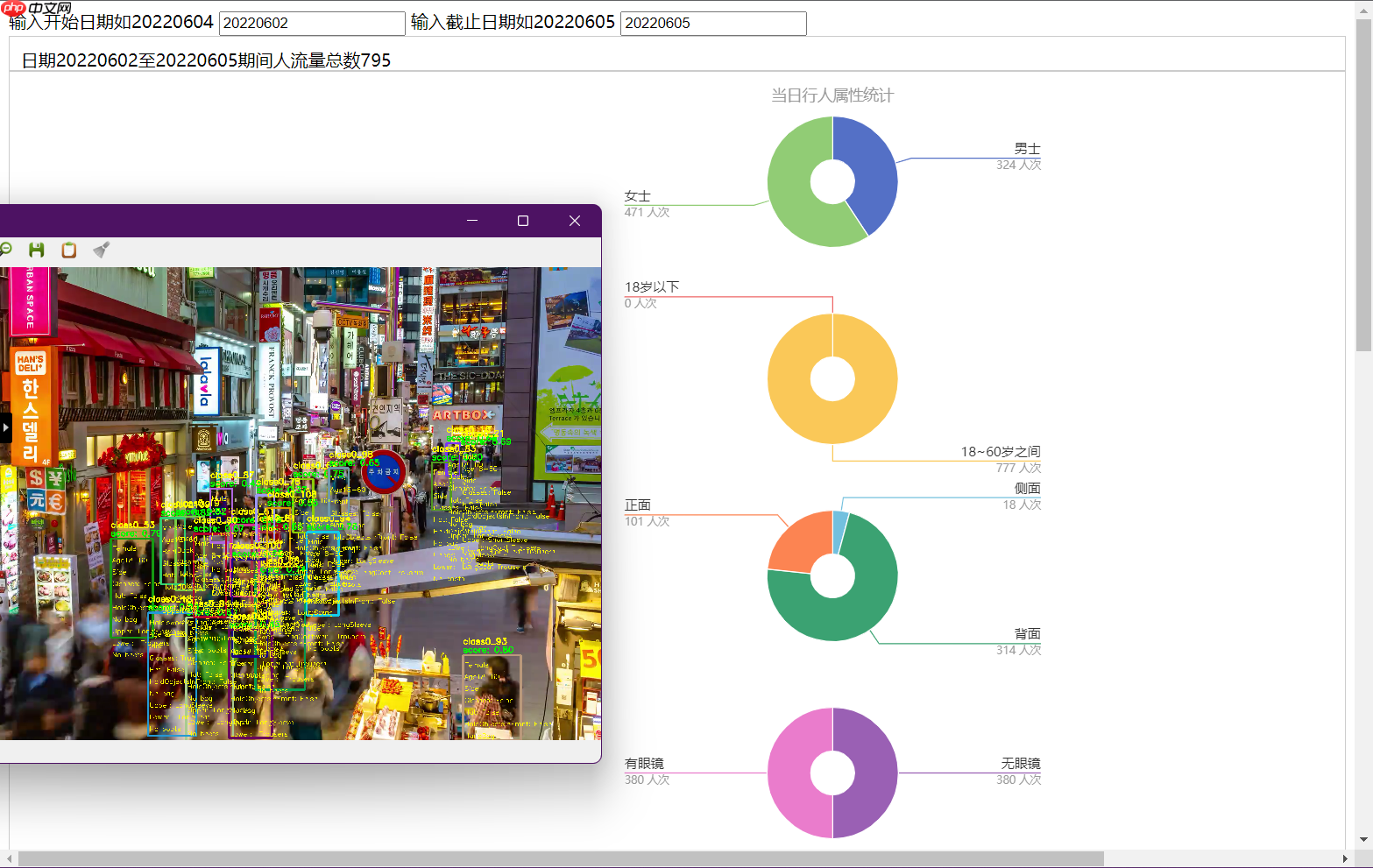This screenshot has height=868, width=1373.
Task: Click the end date input field
Action: point(713,24)
